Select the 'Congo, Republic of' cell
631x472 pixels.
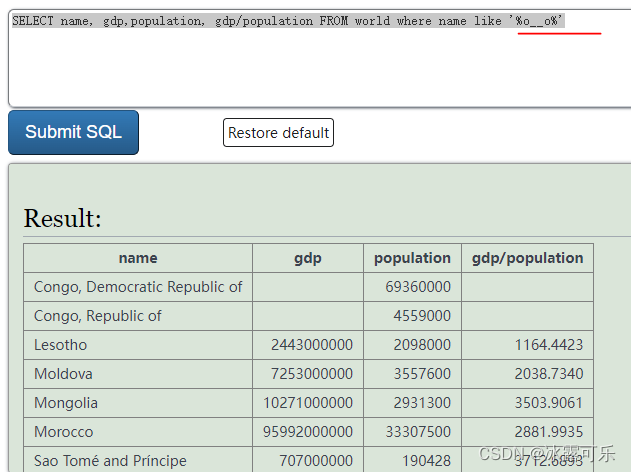(x=138, y=316)
